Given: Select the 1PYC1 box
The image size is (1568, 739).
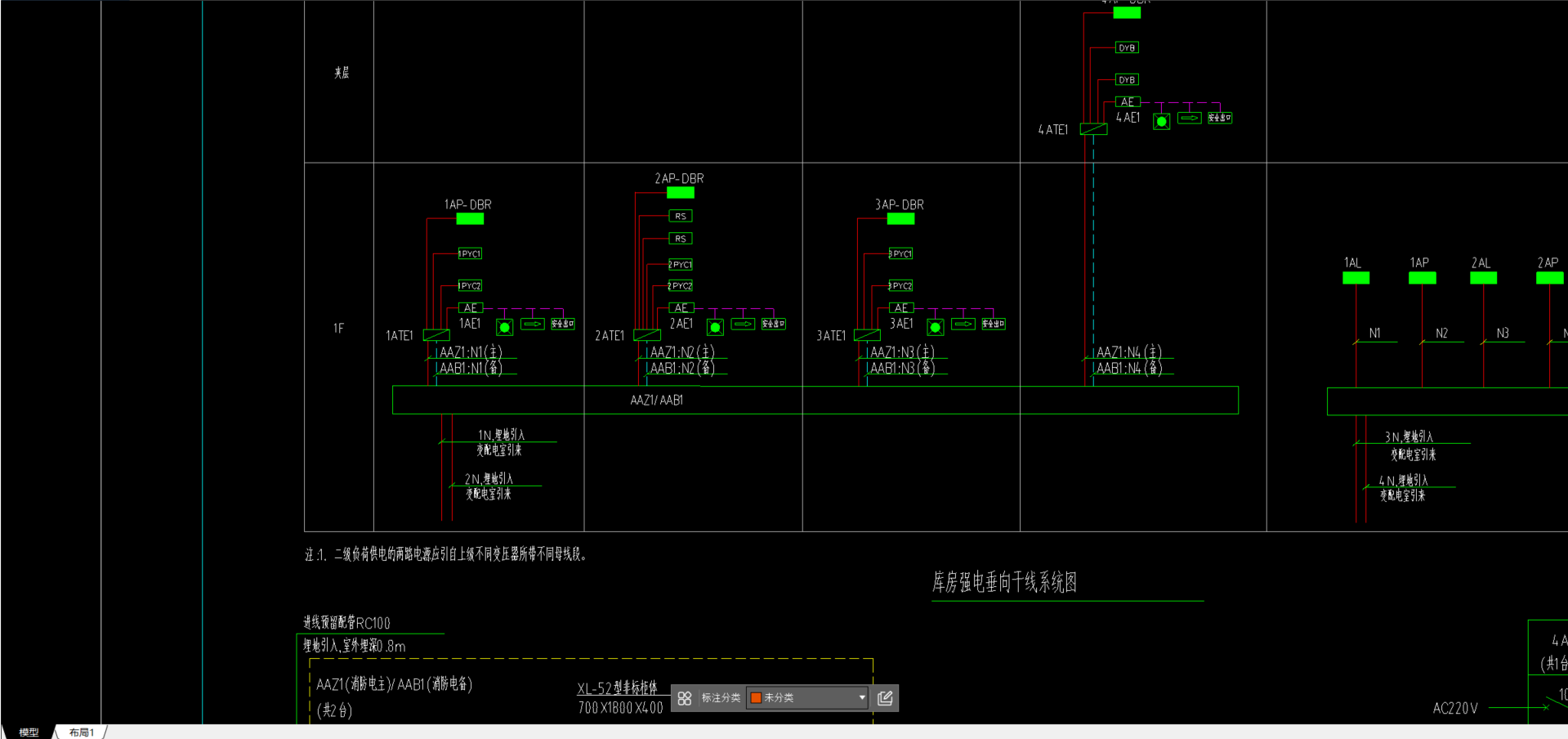Looking at the screenshot, I should coord(470,254).
